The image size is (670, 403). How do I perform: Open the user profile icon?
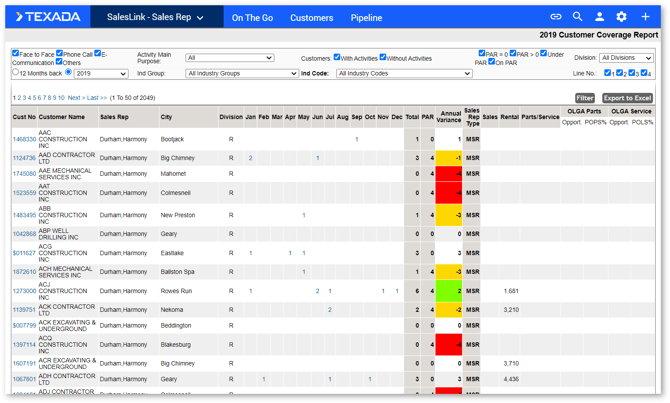click(x=600, y=17)
